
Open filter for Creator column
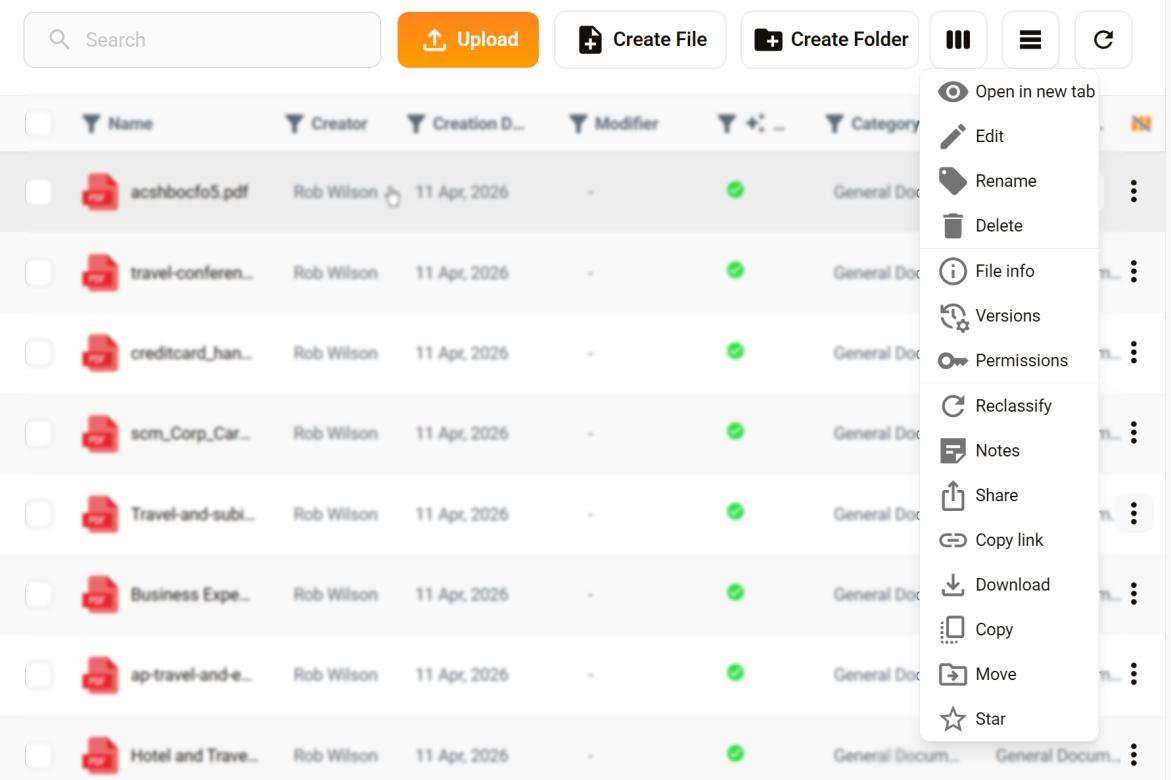coord(294,123)
